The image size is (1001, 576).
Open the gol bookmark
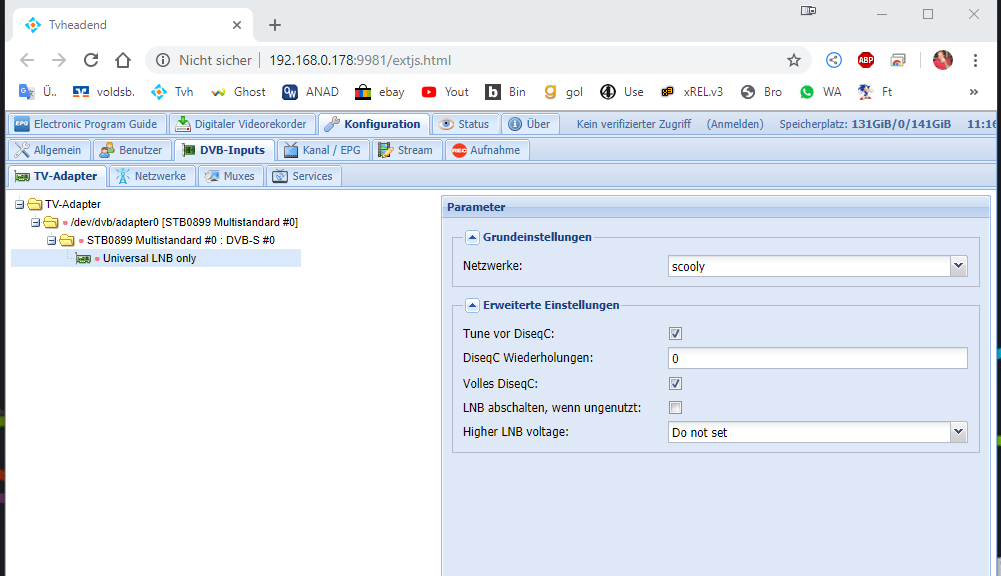click(563, 92)
